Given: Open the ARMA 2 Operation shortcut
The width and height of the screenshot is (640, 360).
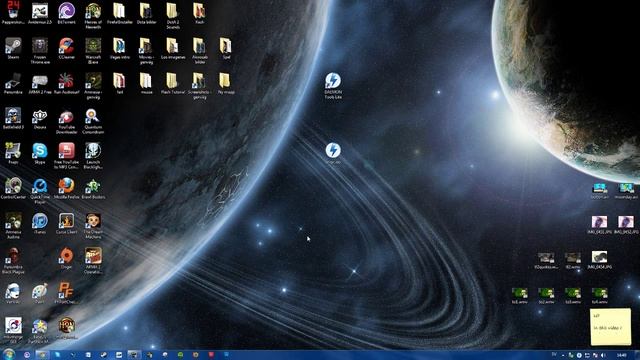Looking at the screenshot, I should coord(93,261).
